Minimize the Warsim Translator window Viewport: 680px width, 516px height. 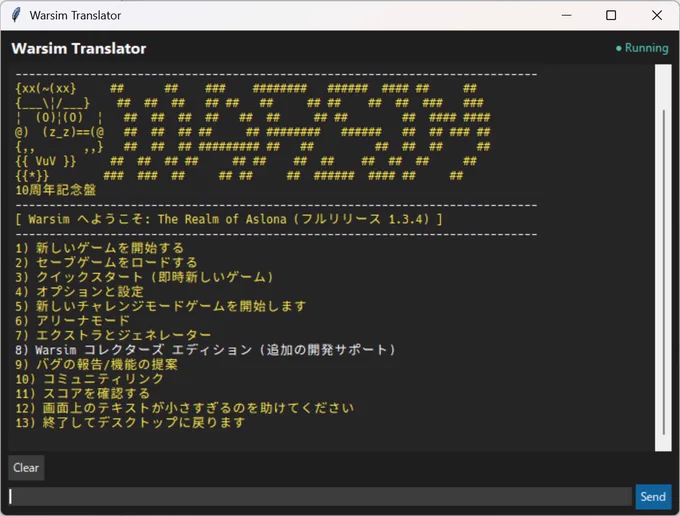tap(566, 15)
